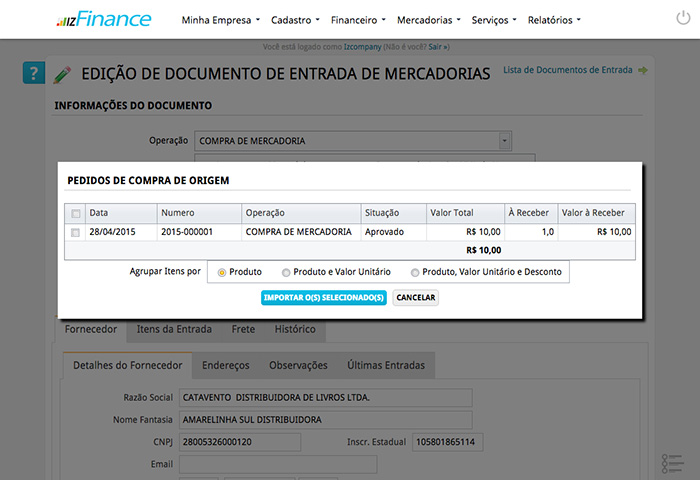
Task: Click the Email input field
Action: point(277,464)
